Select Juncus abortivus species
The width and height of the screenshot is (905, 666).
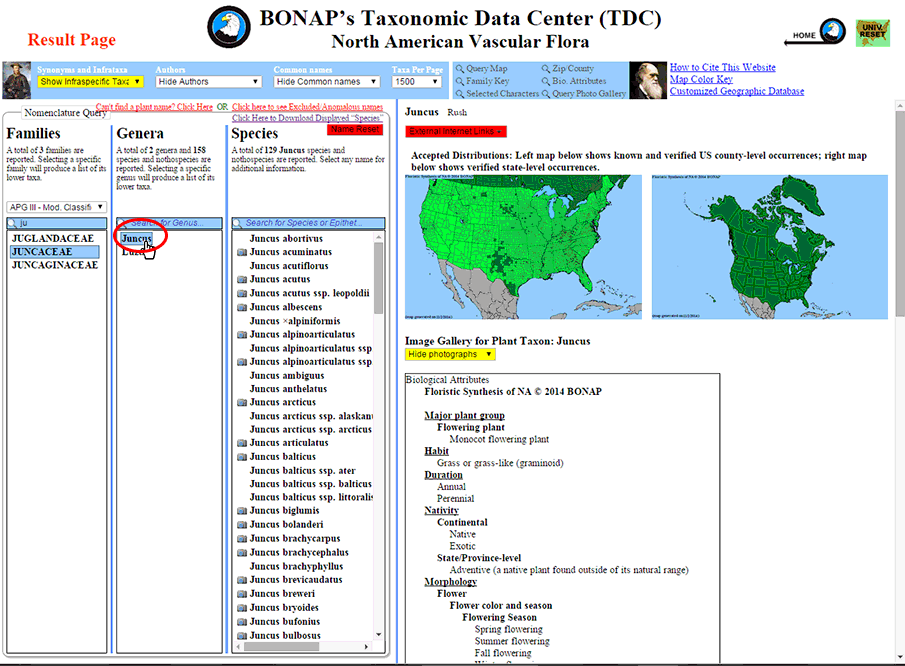point(286,238)
